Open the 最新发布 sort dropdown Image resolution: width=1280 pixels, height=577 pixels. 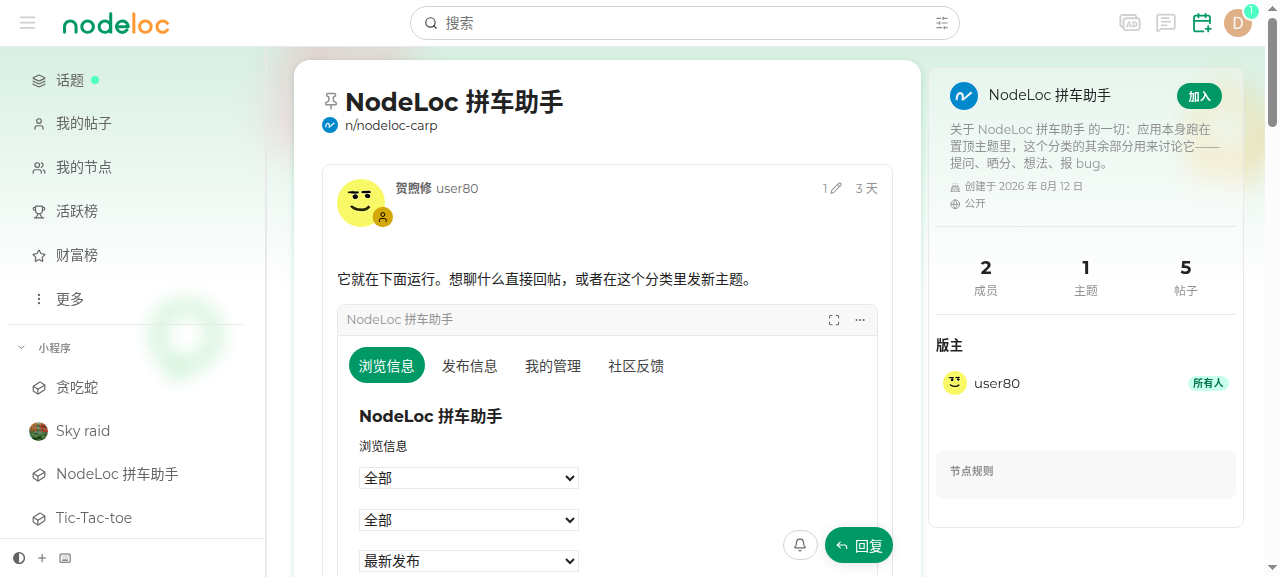pyautogui.click(x=469, y=561)
